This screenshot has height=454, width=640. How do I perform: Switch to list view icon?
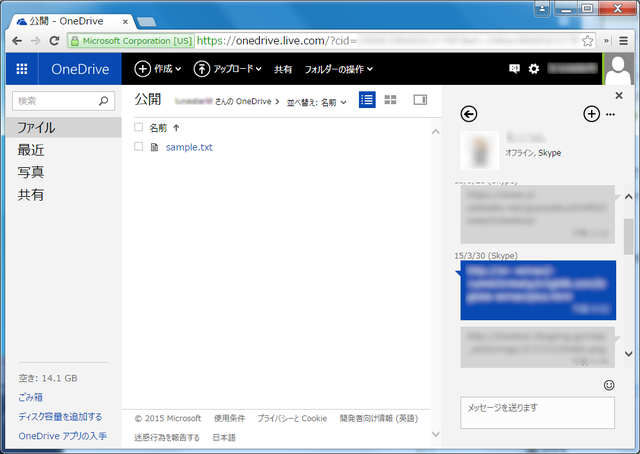click(367, 100)
